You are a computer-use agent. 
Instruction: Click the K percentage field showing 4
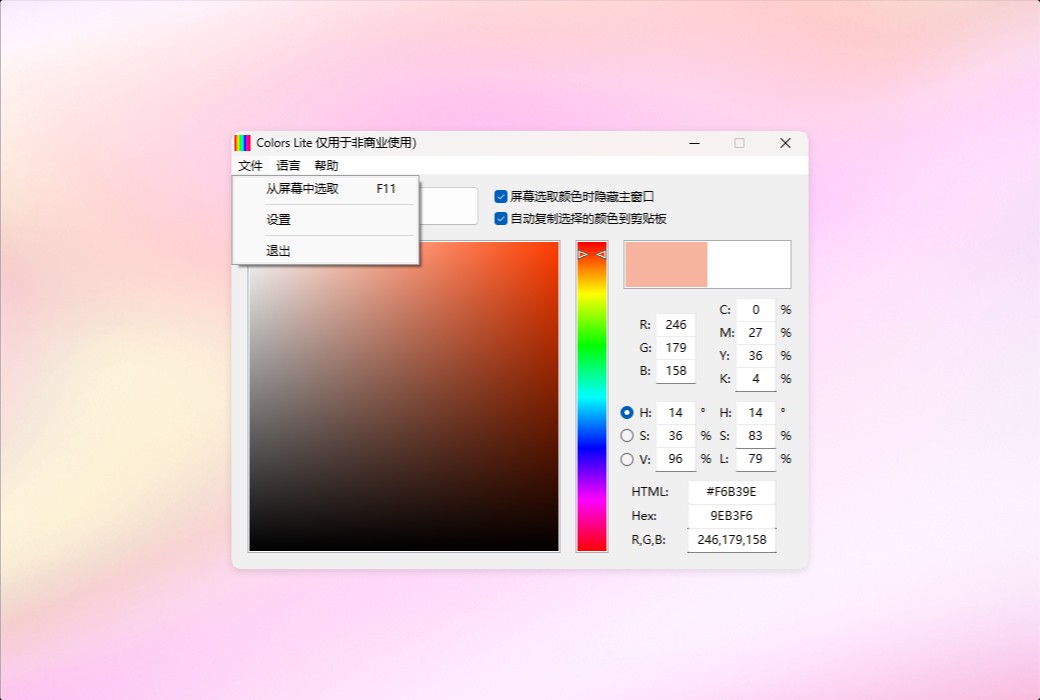[755, 379]
